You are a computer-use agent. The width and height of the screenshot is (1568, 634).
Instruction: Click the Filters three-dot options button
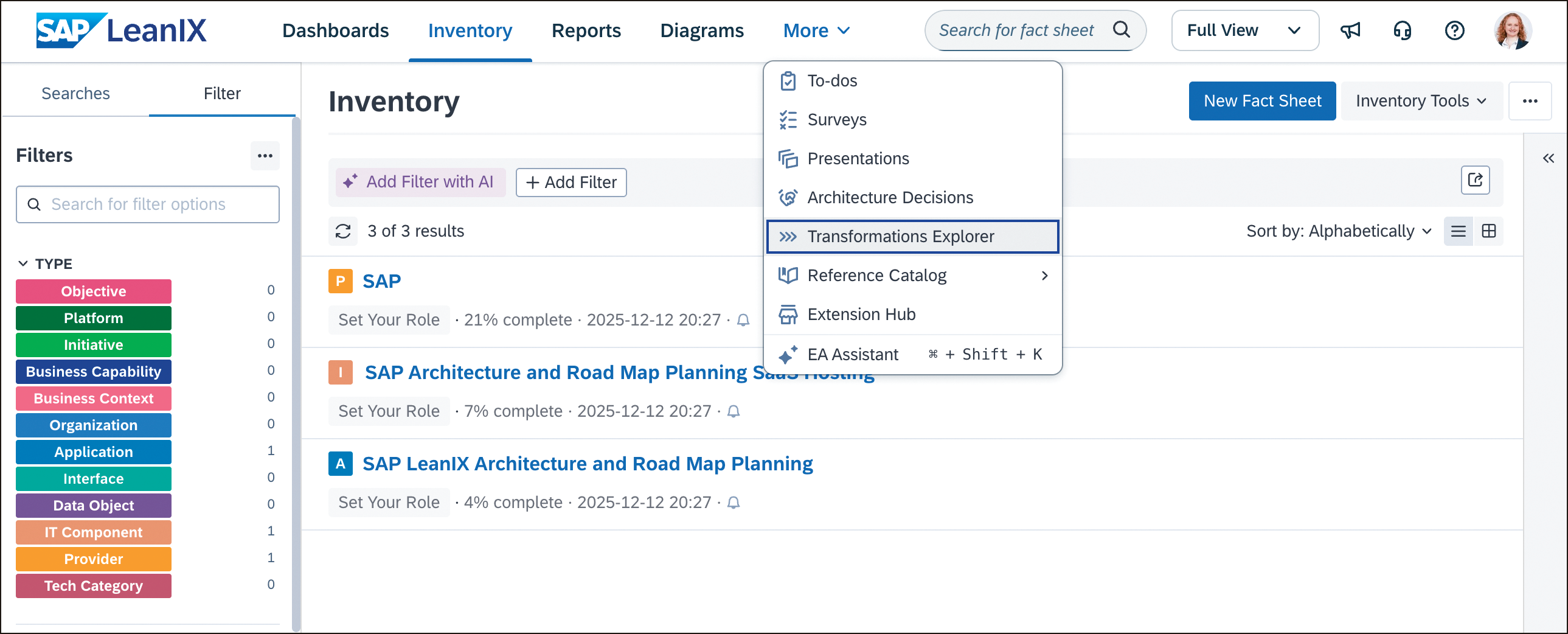click(x=265, y=155)
